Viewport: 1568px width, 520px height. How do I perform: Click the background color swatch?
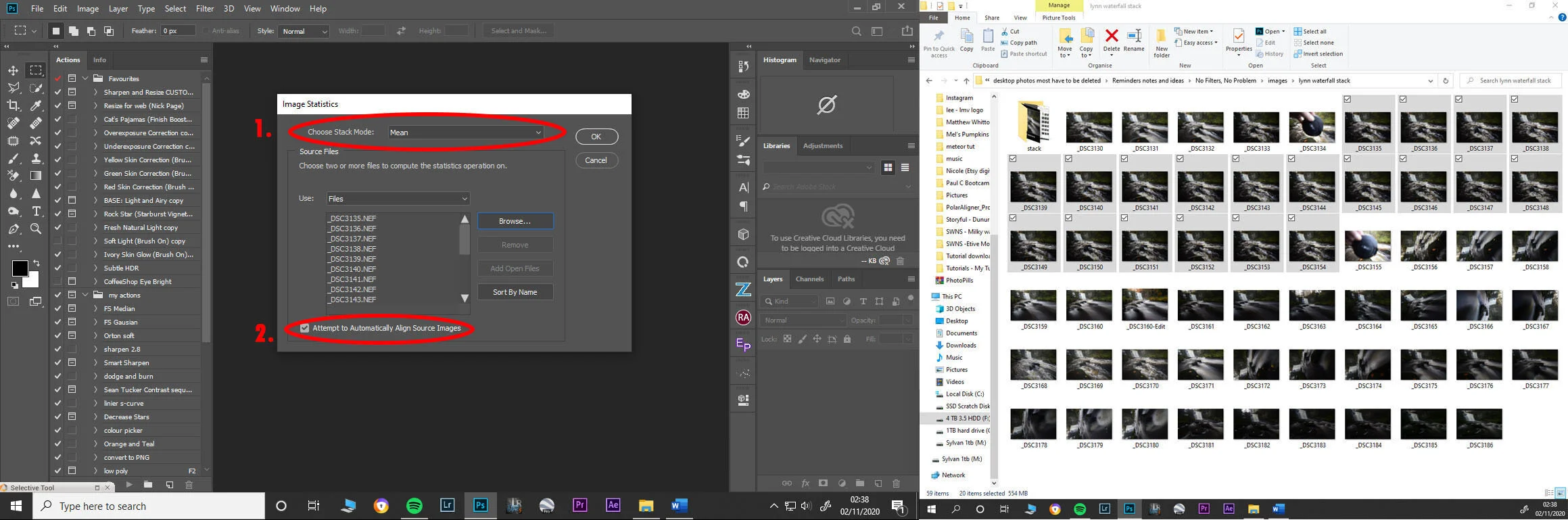[x=33, y=281]
